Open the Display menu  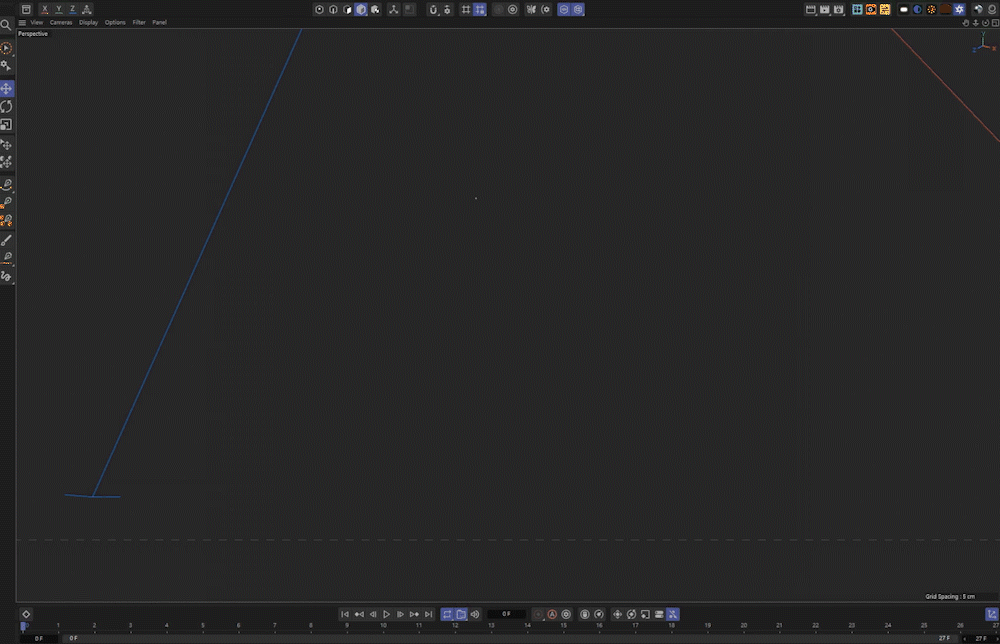point(89,22)
